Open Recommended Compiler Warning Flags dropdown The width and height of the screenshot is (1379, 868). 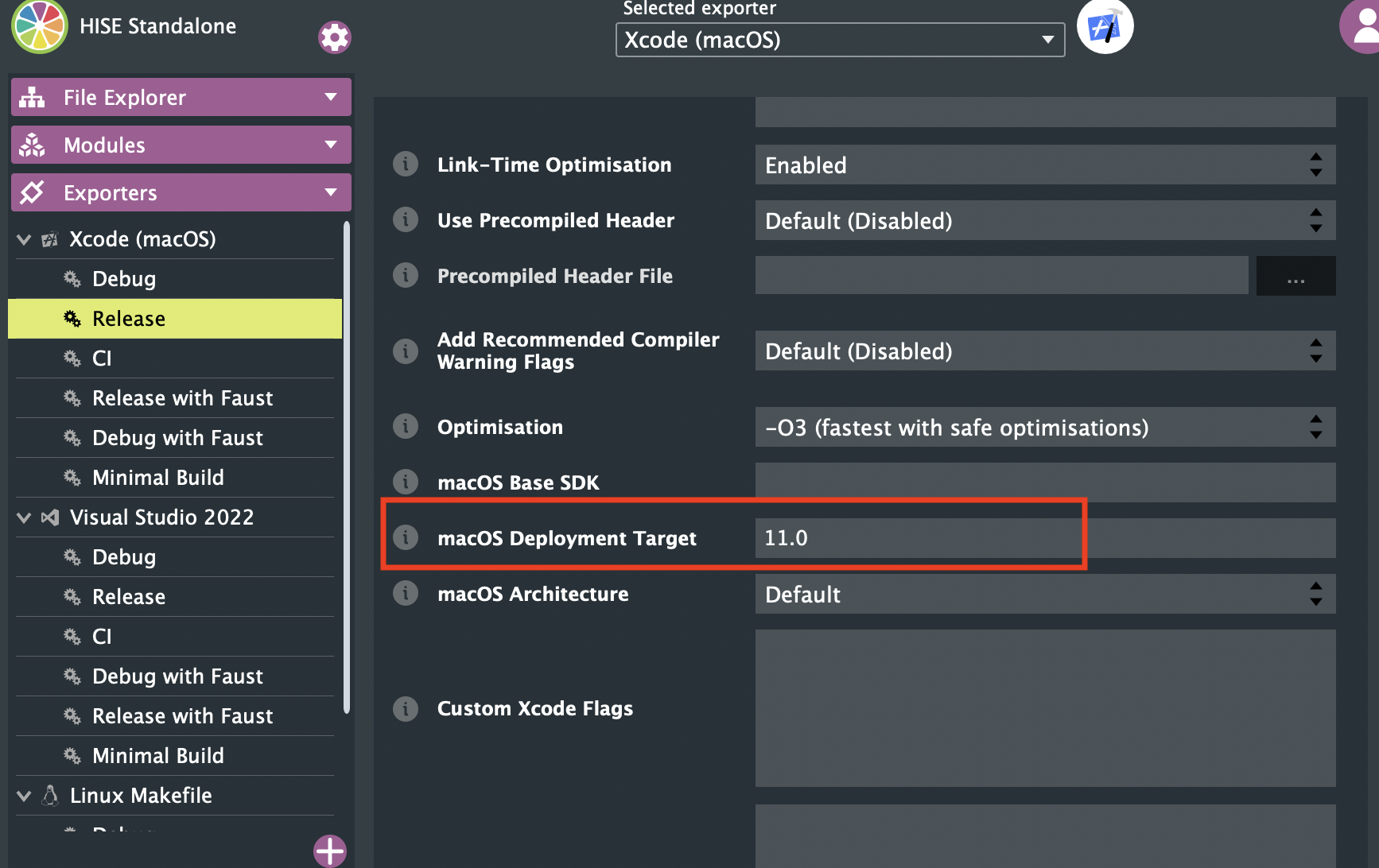click(x=1045, y=351)
